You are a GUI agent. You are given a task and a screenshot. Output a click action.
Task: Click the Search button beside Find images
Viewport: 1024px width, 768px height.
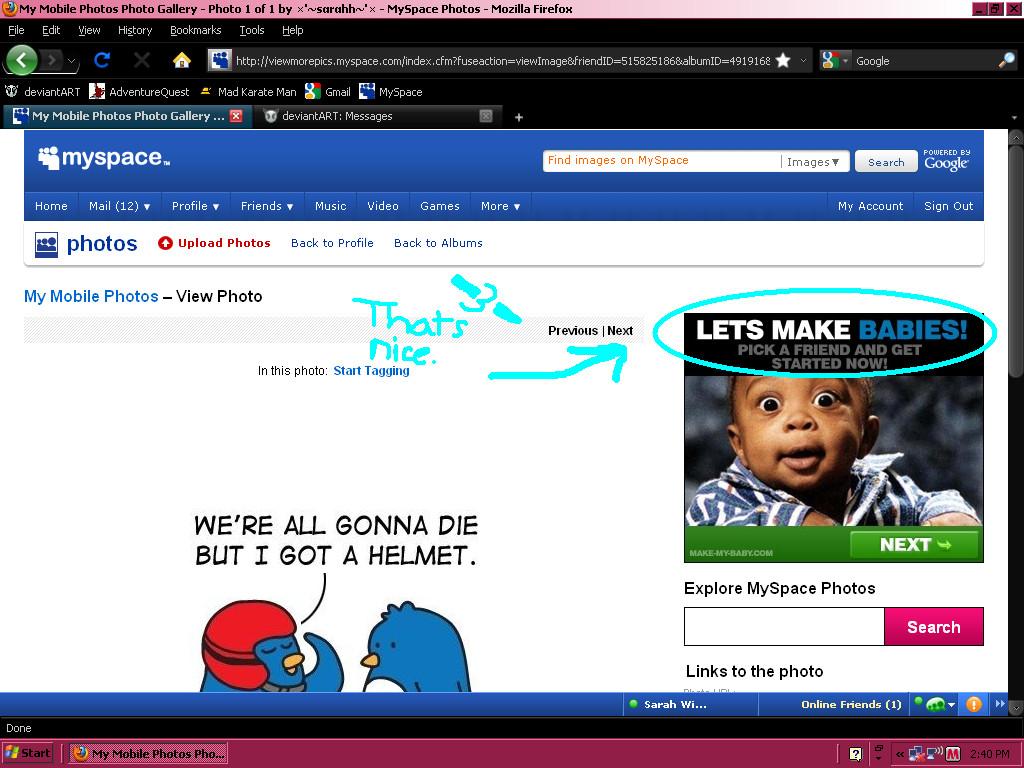coord(886,162)
